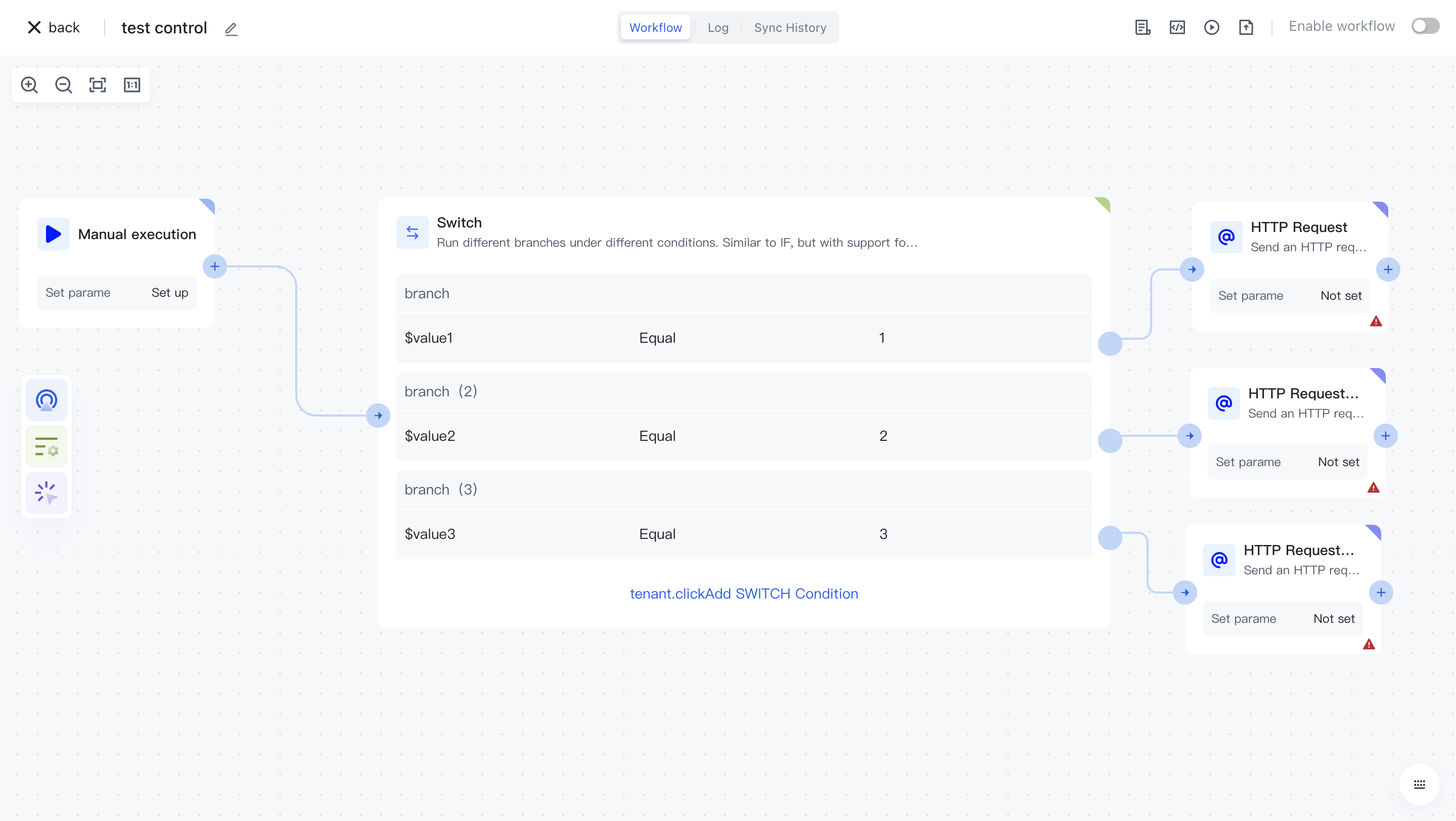
Task: Click Set up on Manual execution node
Action: [169, 292]
